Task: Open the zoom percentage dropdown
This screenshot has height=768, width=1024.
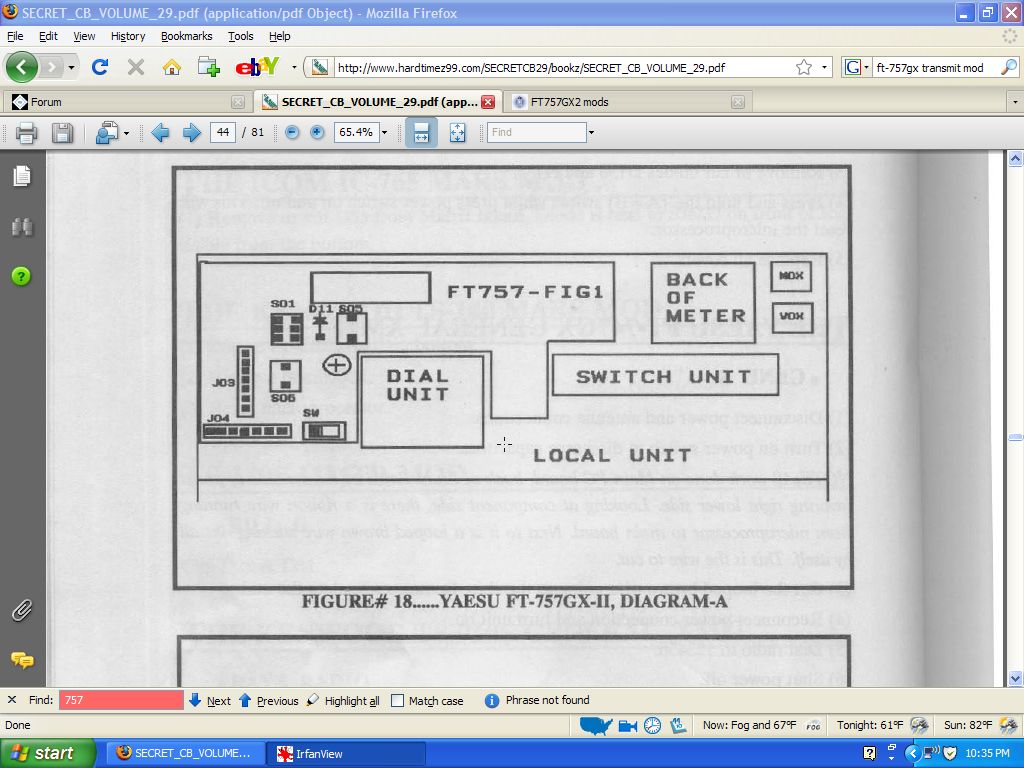Action: pos(384,133)
